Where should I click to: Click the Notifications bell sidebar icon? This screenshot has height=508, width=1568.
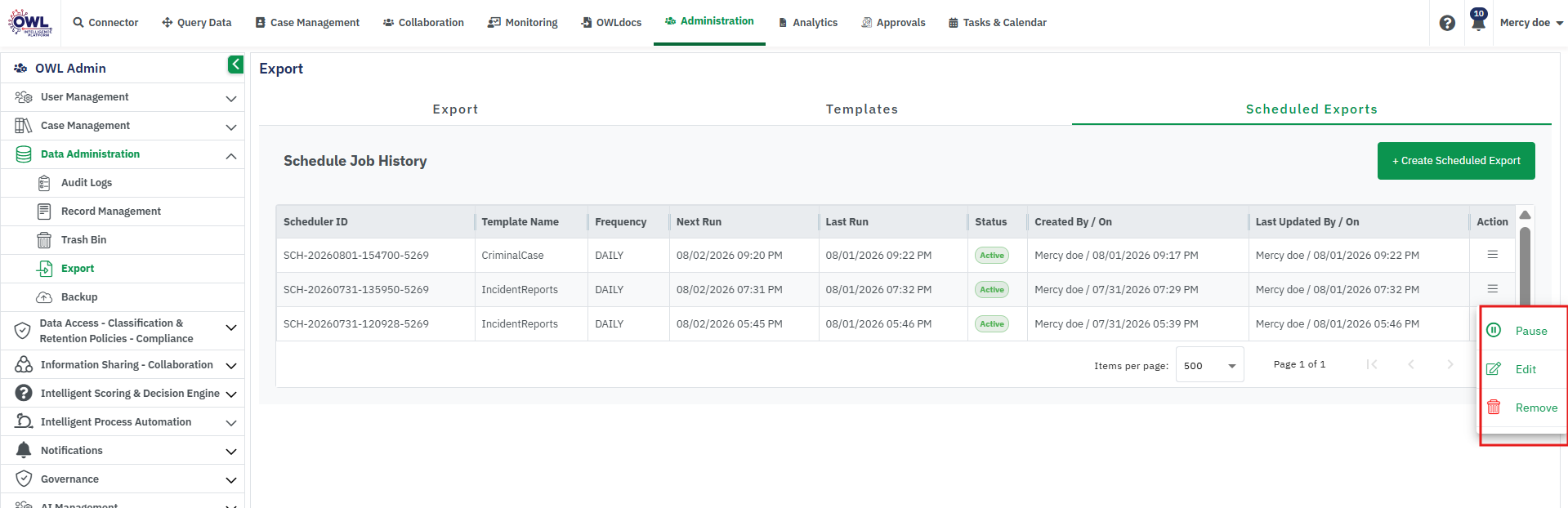point(24,450)
